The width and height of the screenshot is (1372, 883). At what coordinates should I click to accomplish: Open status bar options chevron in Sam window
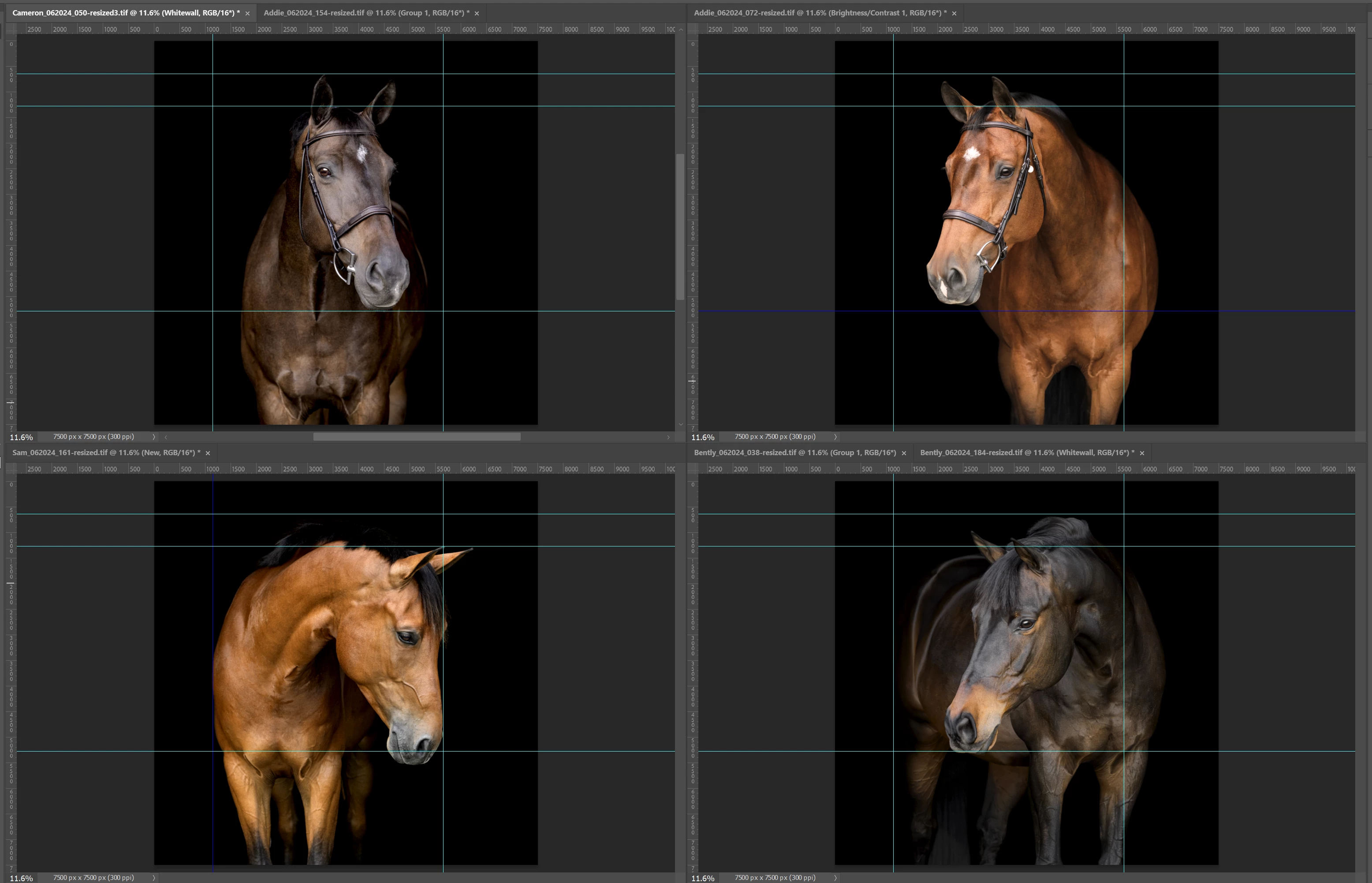point(153,878)
